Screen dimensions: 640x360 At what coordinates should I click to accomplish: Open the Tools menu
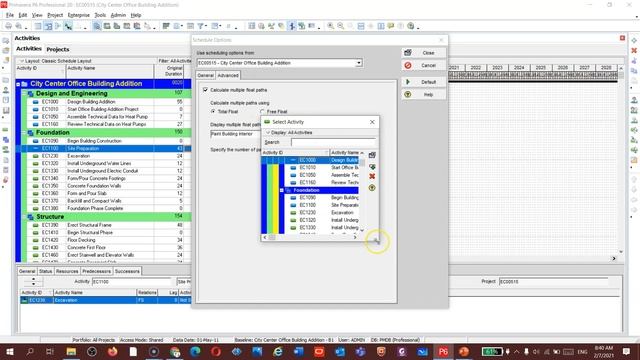pos(100,15)
